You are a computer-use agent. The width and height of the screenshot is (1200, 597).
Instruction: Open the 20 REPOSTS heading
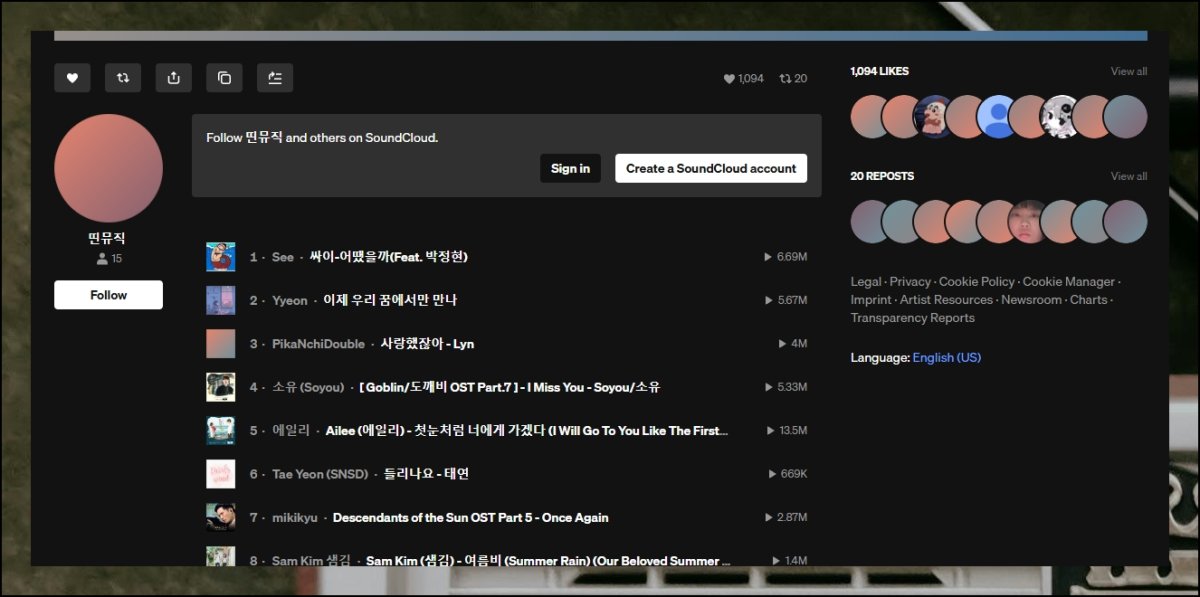(882, 176)
